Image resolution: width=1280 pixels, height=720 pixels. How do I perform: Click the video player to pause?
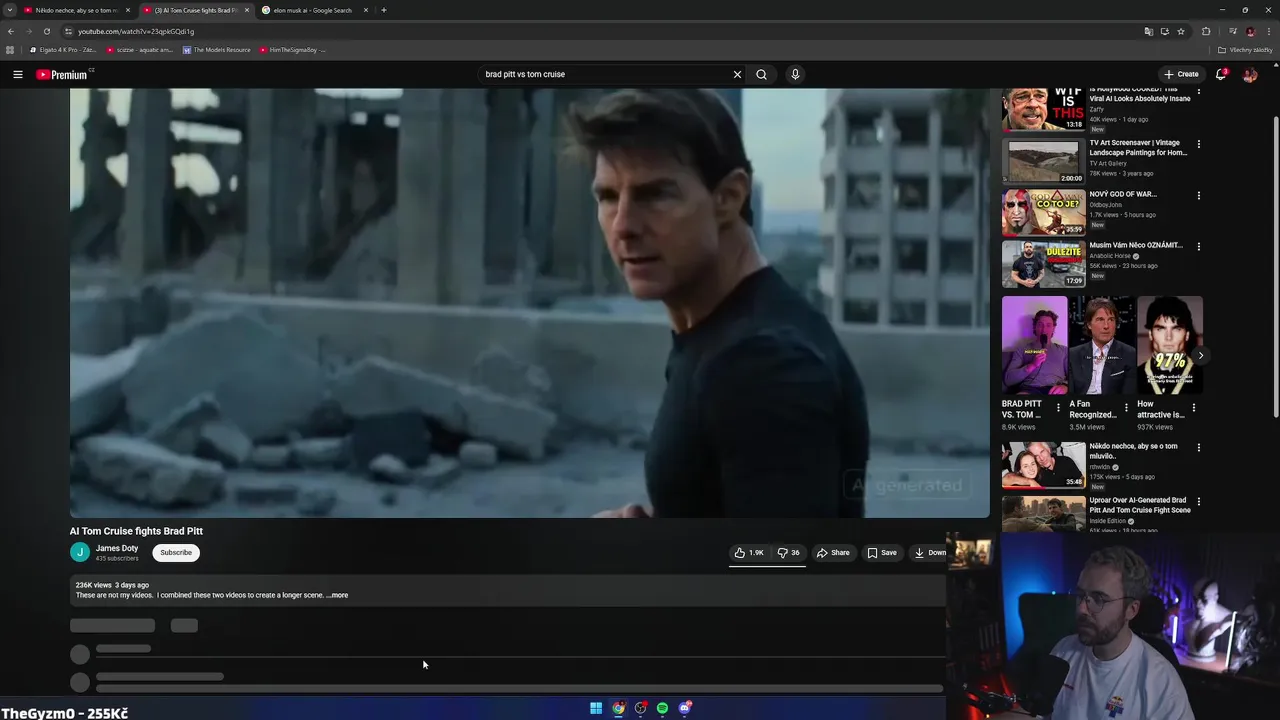pos(529,303)
